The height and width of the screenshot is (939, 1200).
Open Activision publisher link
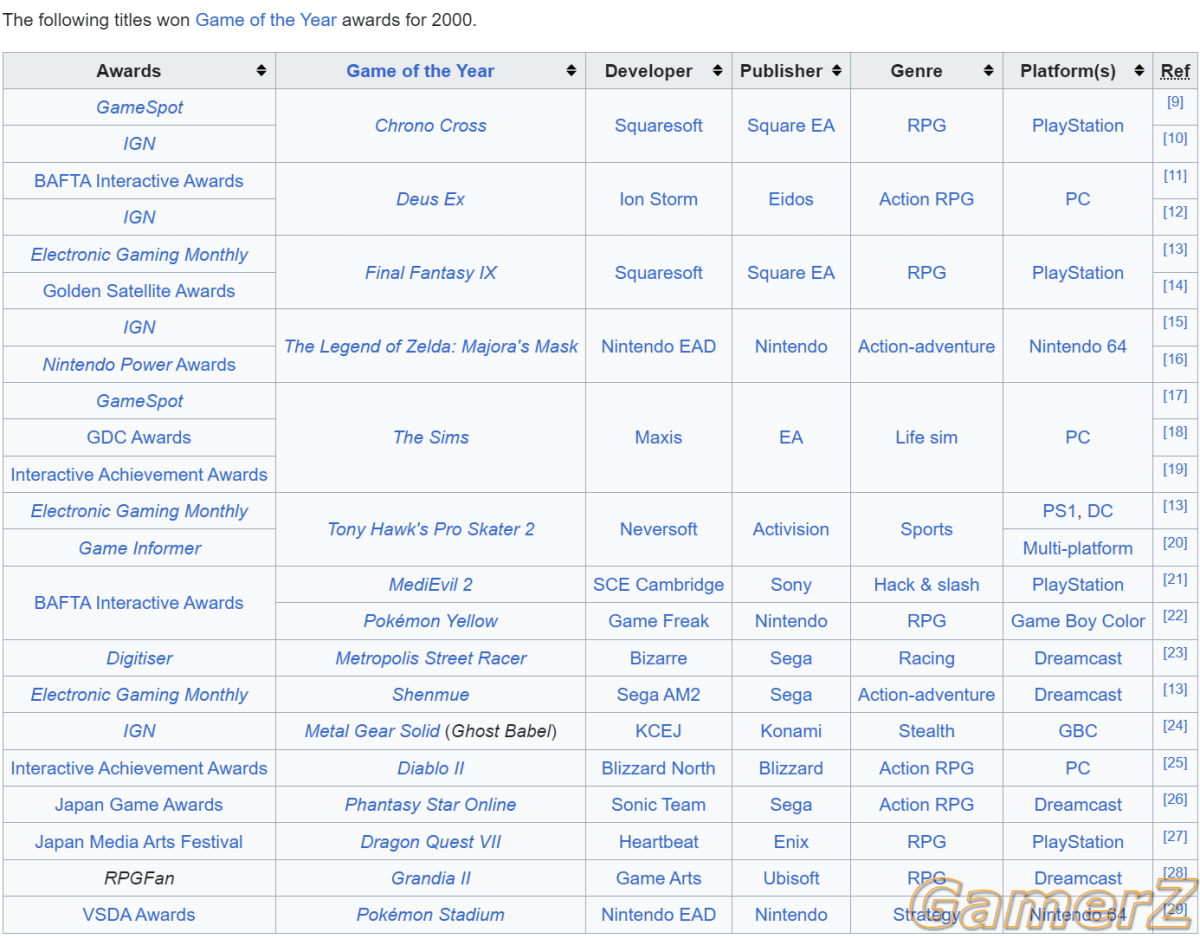[x=791, y=529]
